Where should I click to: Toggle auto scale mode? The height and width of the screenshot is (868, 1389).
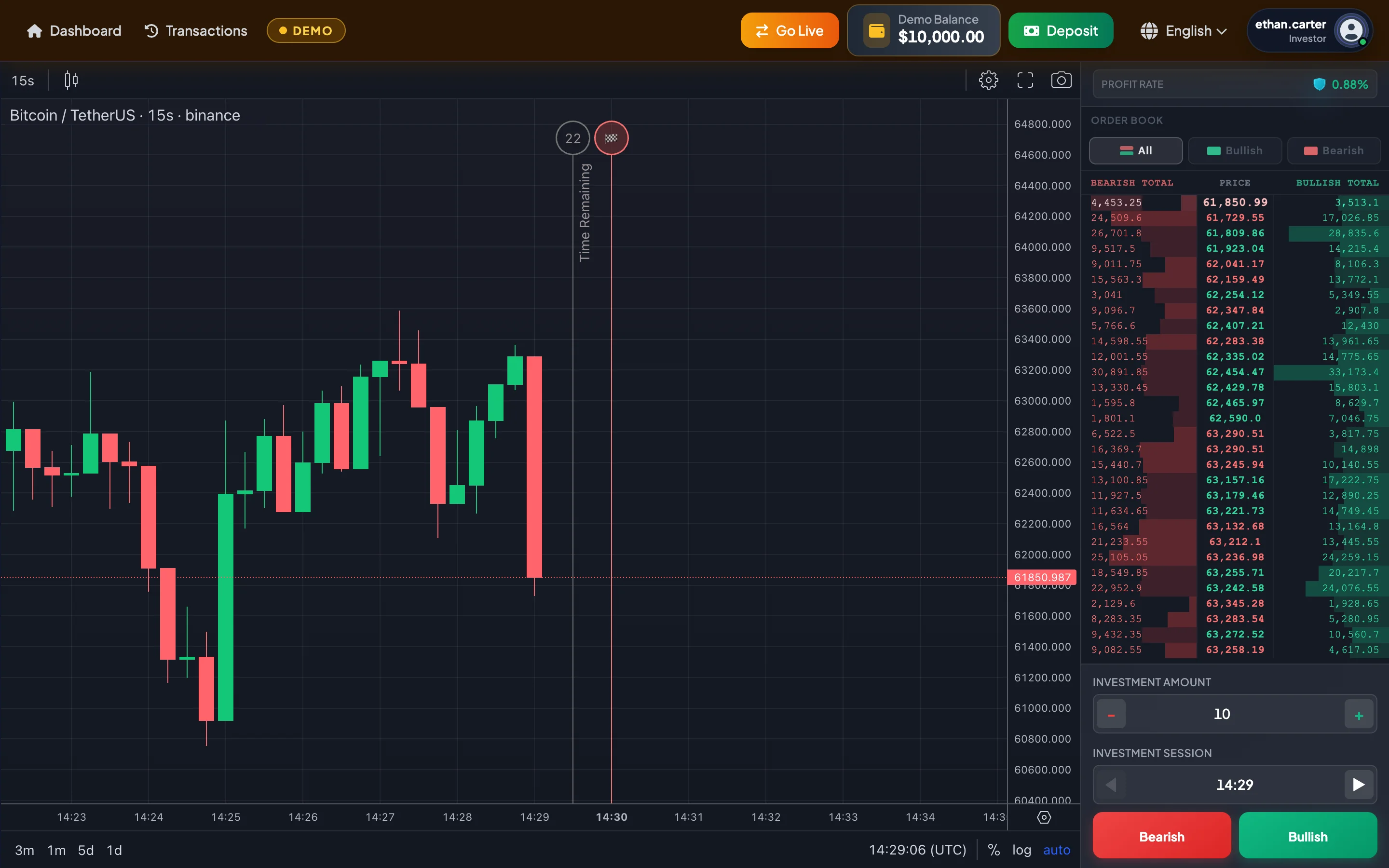pos(1057,850)
